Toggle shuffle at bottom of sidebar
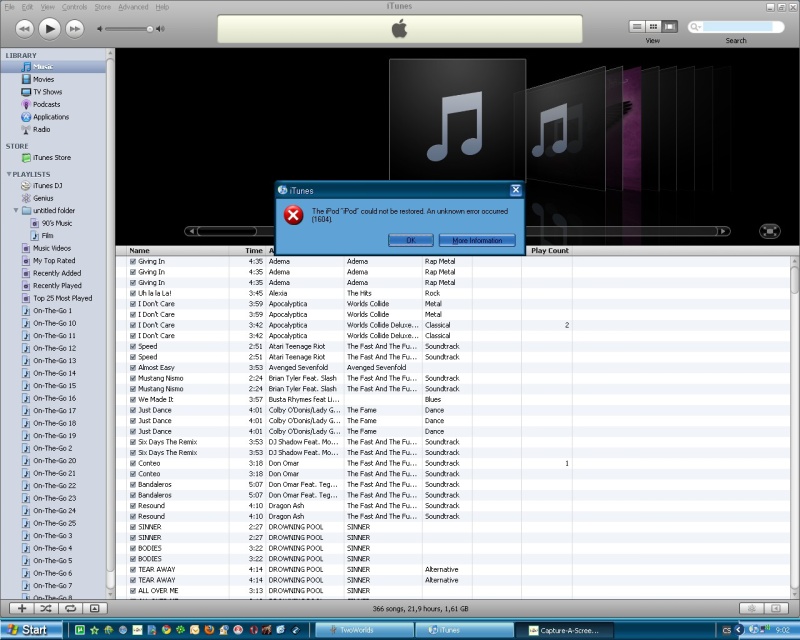The width and height of the screenshot is (800, 640). [46, 607]
